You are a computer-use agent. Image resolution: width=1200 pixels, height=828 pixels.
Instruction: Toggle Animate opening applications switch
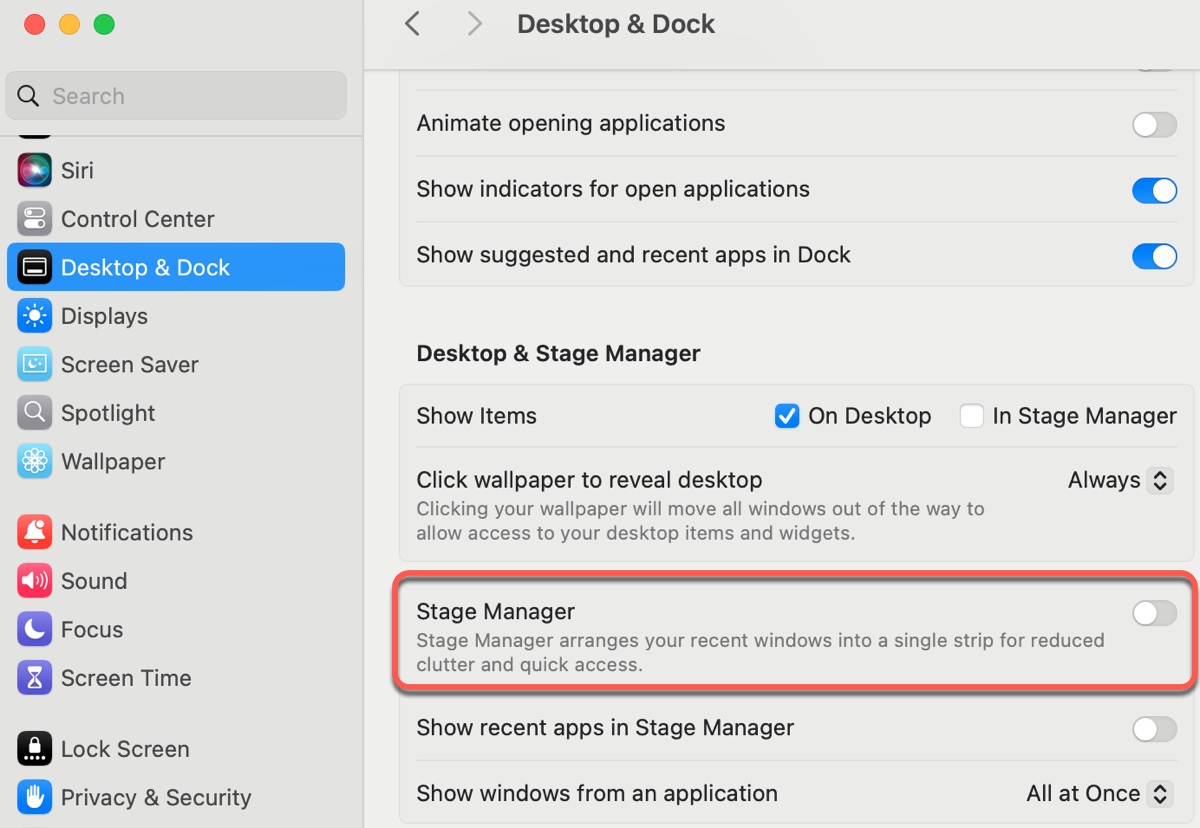pyautogui.click(x=1154, y=125)
